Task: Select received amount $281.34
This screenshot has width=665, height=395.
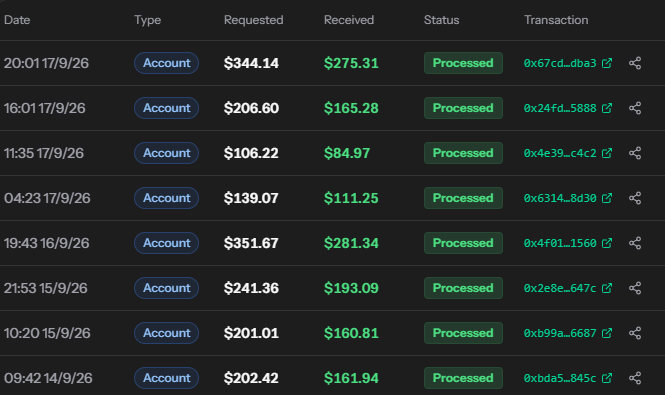Action: click(x=351, y=243)
